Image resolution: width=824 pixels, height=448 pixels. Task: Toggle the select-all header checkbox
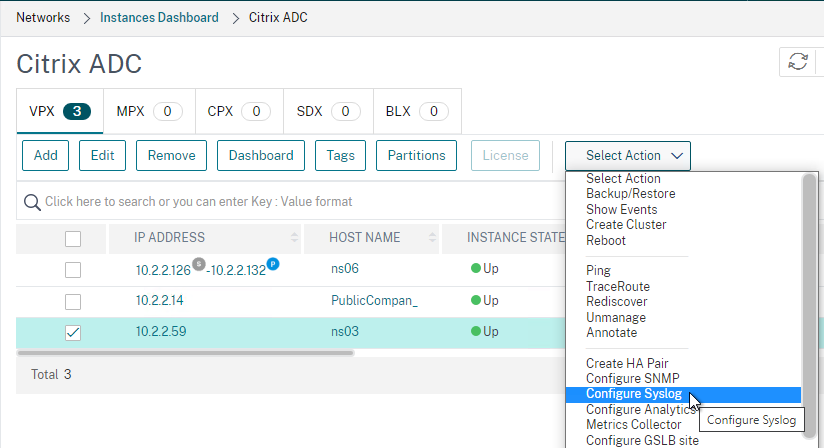point(73,239)
